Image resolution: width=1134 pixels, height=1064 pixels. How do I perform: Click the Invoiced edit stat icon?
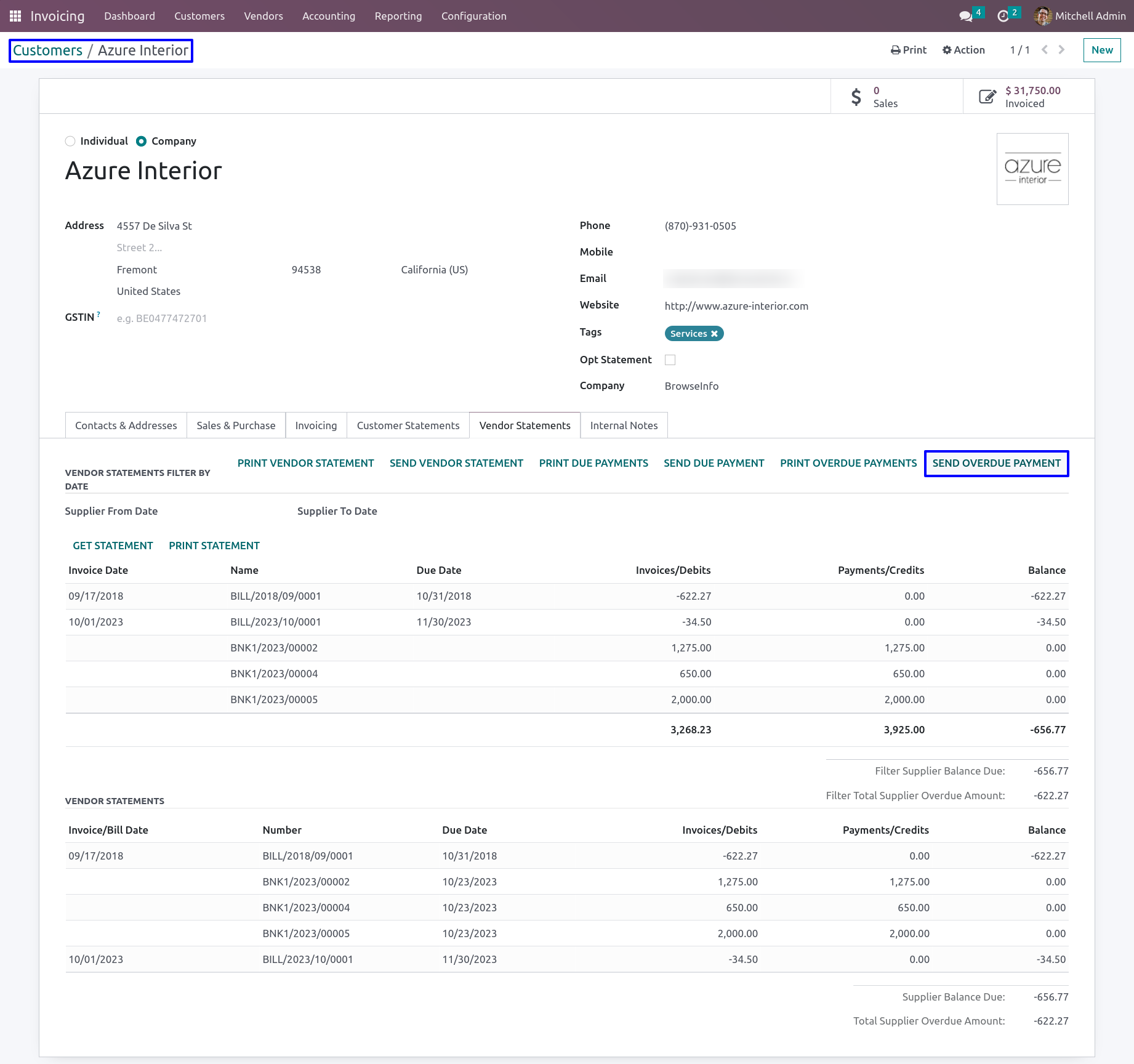tap(987, 97)
